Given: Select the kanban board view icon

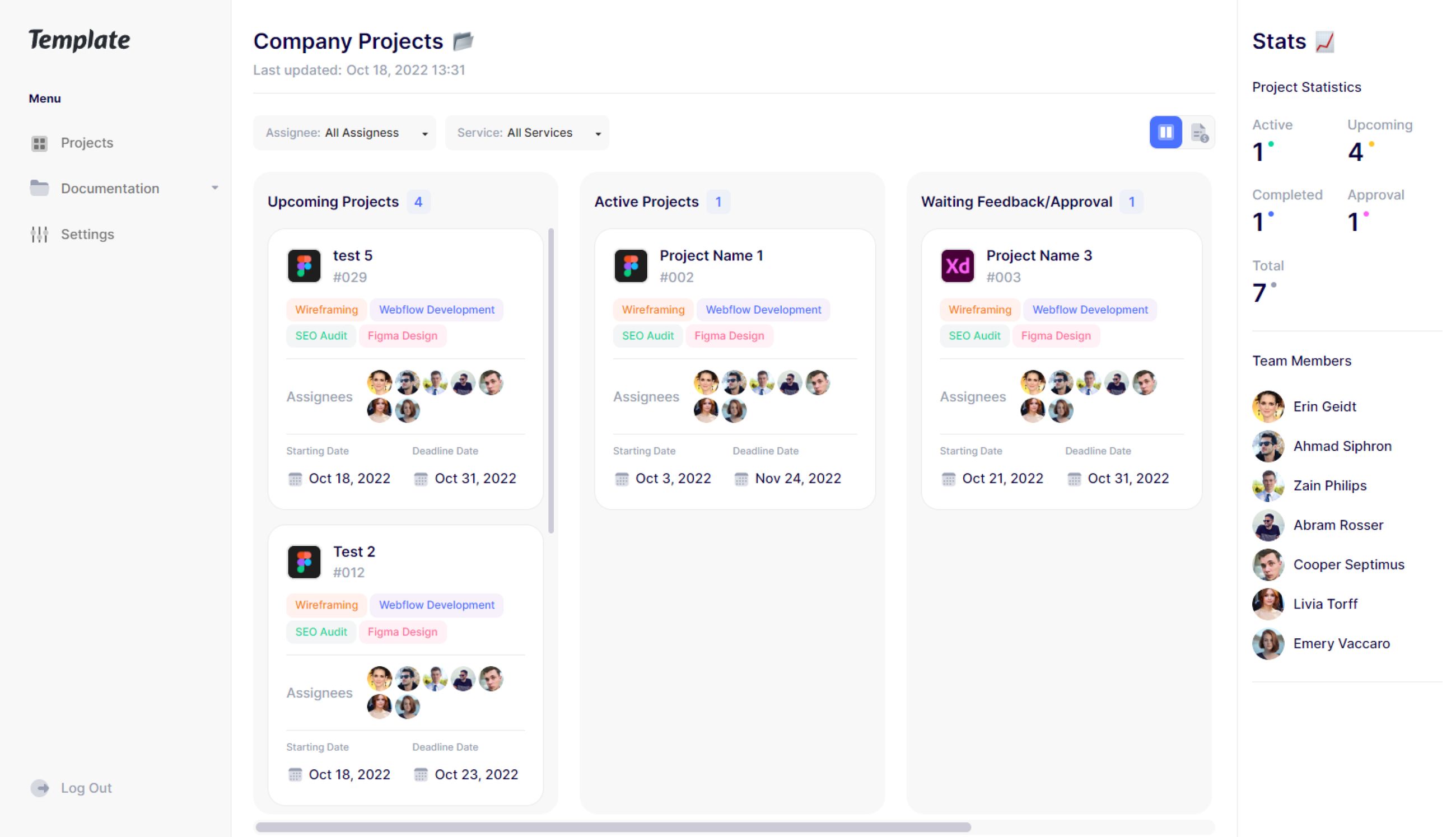Looking at the screenshot, I should (x=1165, y=132).
